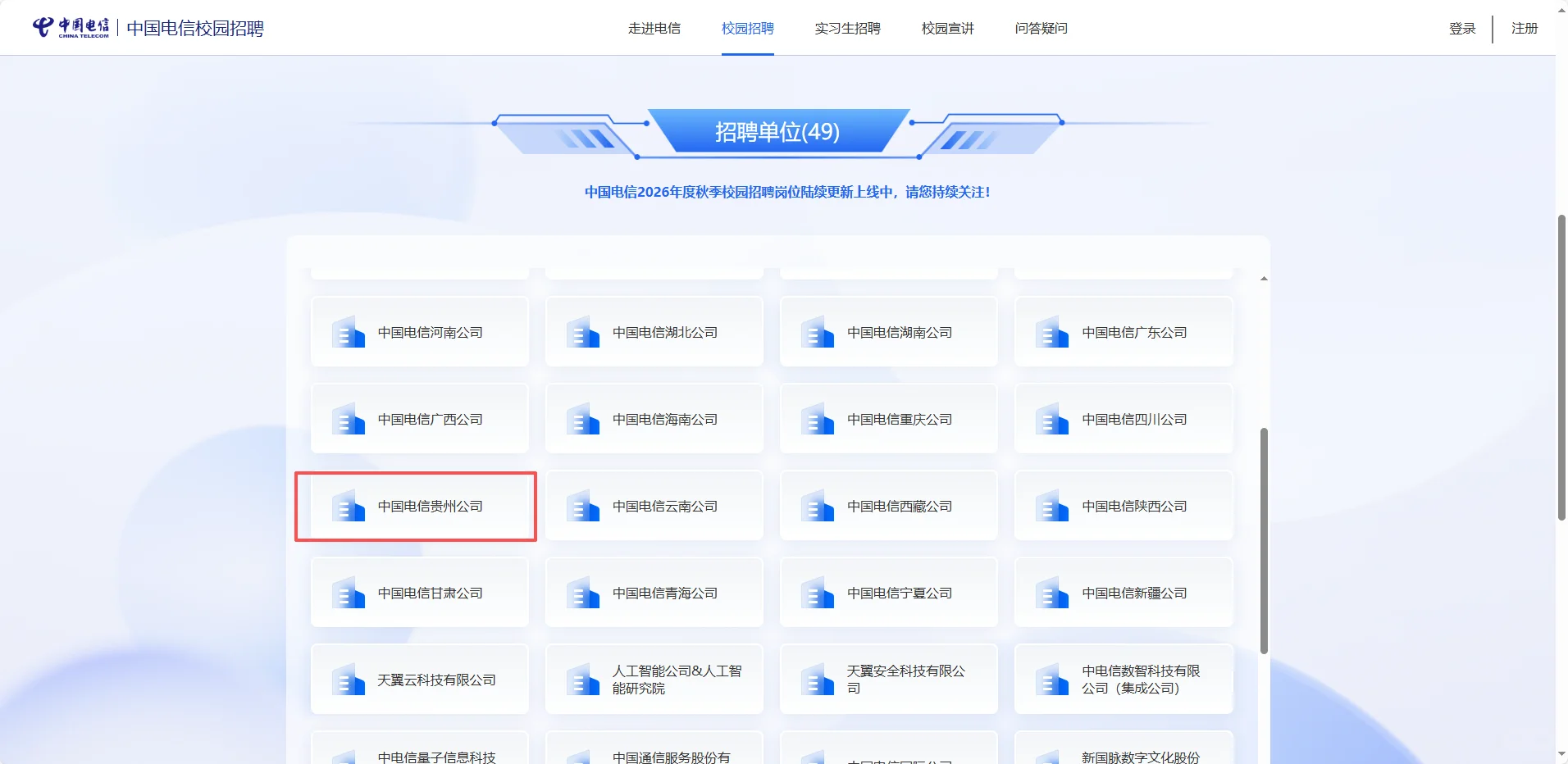This screenshot has width=1568, height=764.
Task: Click the 登录 login link
Action: [x=1462, y=29]
